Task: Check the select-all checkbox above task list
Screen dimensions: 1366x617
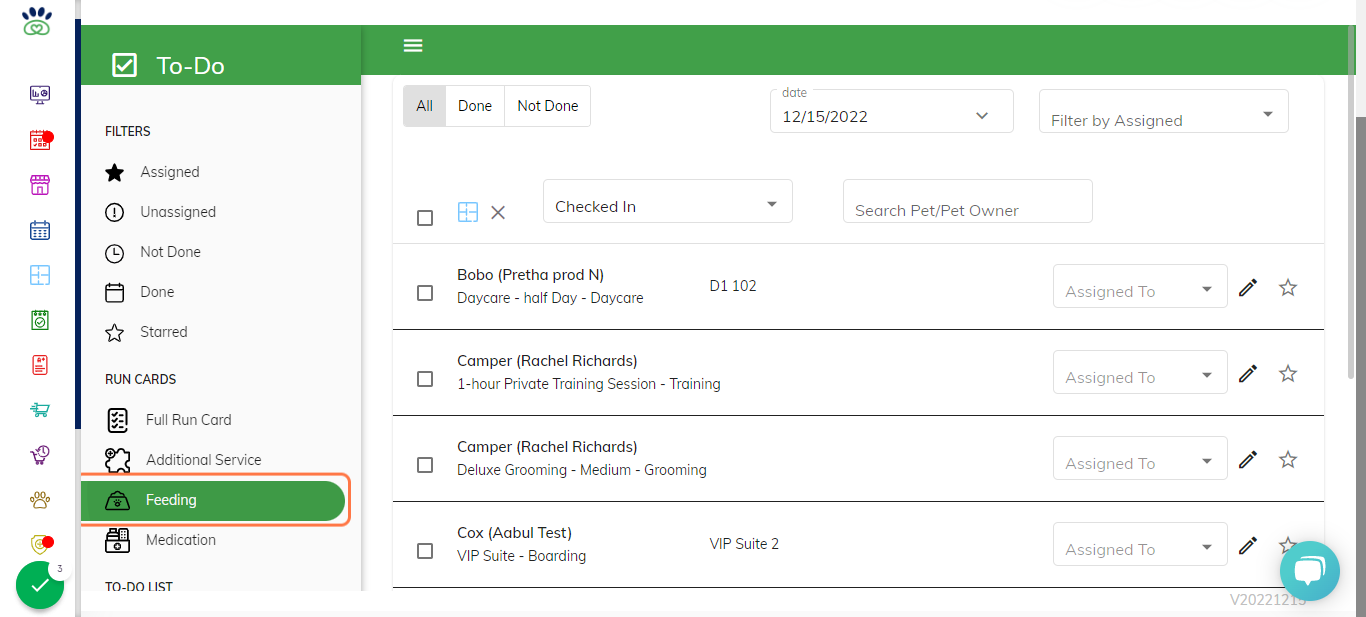Action: [425, 218]
